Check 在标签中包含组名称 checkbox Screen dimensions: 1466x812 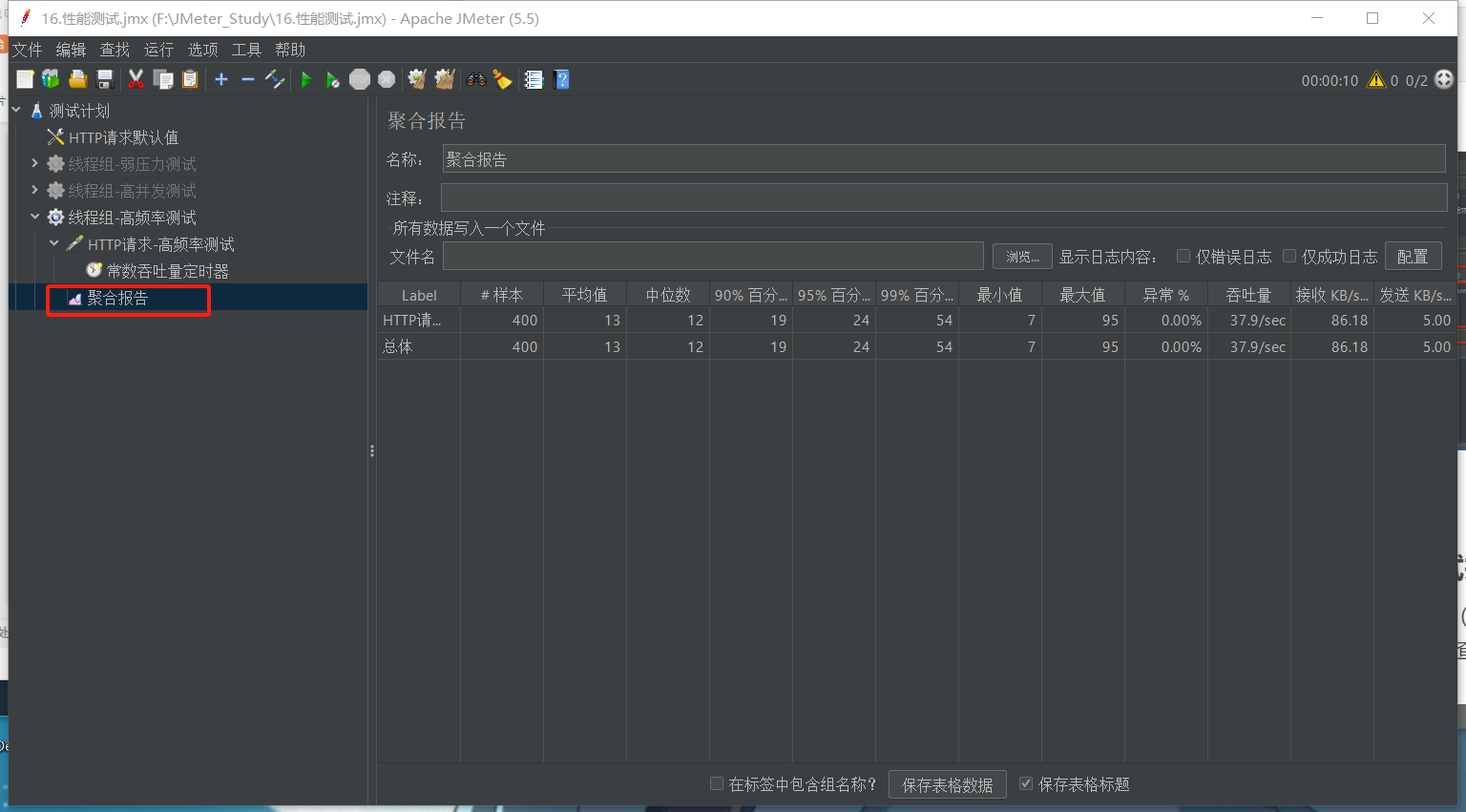[x=717, y=783]
